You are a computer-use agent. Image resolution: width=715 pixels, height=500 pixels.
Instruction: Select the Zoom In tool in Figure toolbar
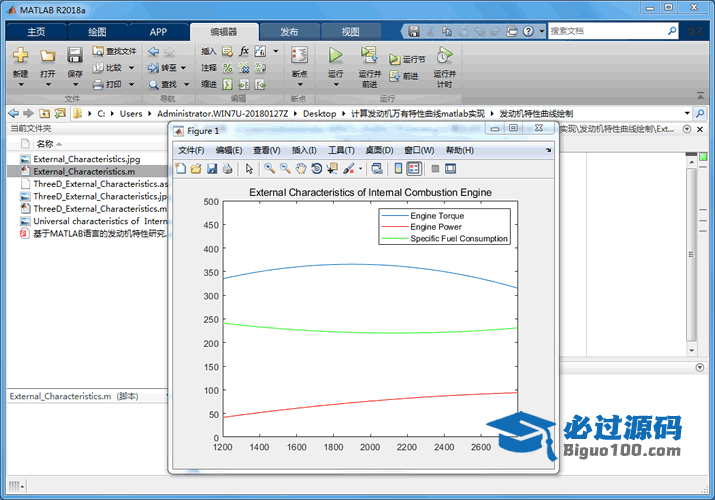point(270,169)
